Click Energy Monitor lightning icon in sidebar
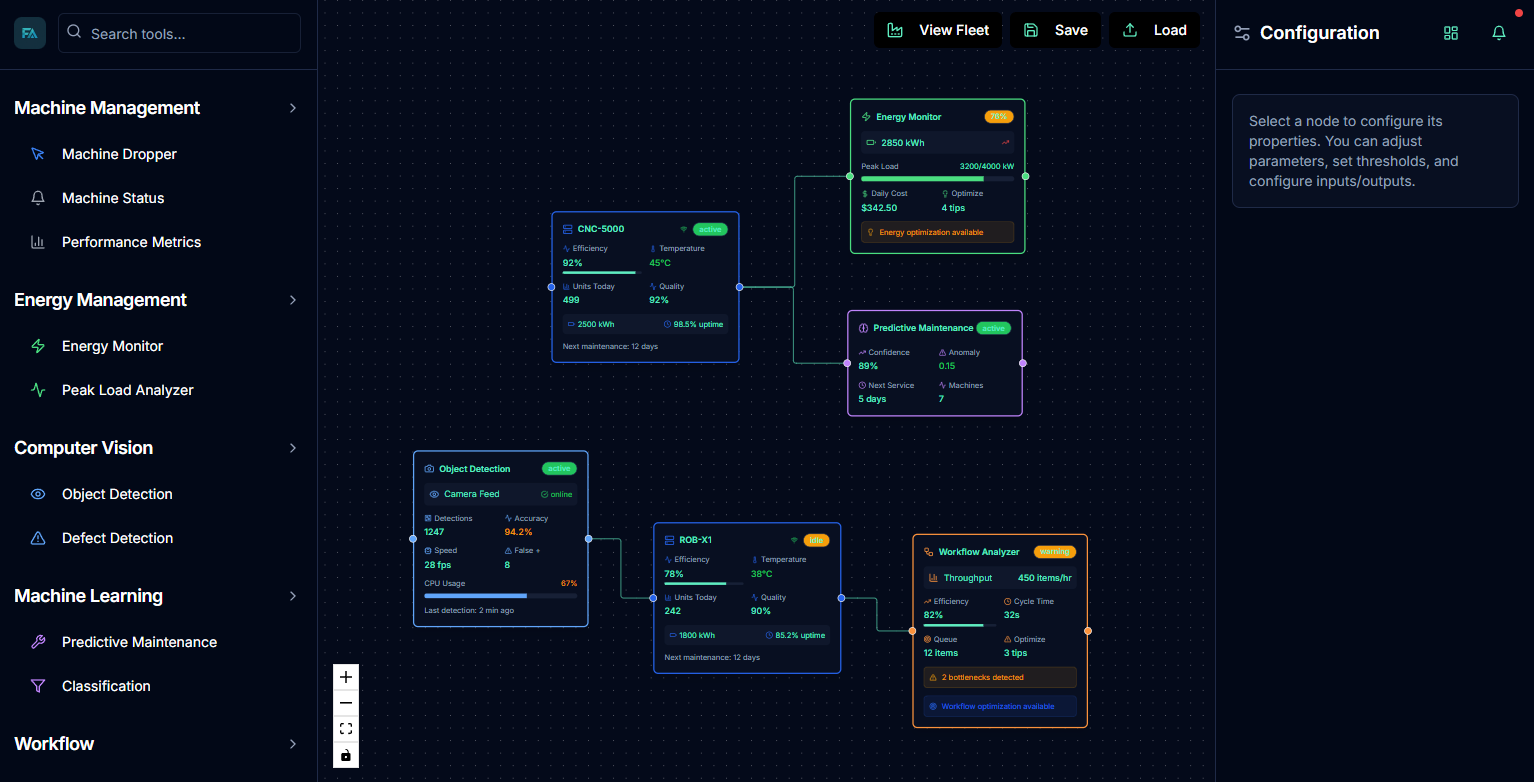This screenshot has height=782, width=1534. coord(38,346)
